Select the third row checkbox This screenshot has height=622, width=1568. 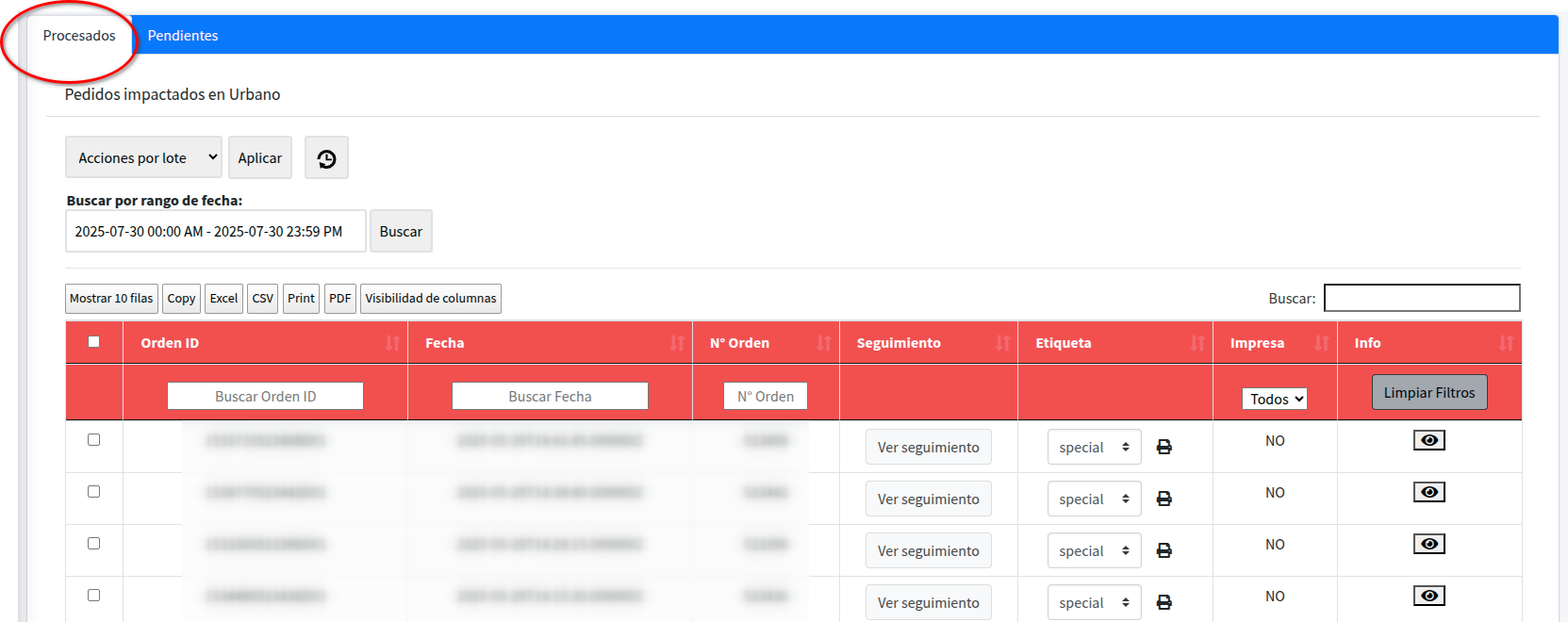(x=93, y=544)
